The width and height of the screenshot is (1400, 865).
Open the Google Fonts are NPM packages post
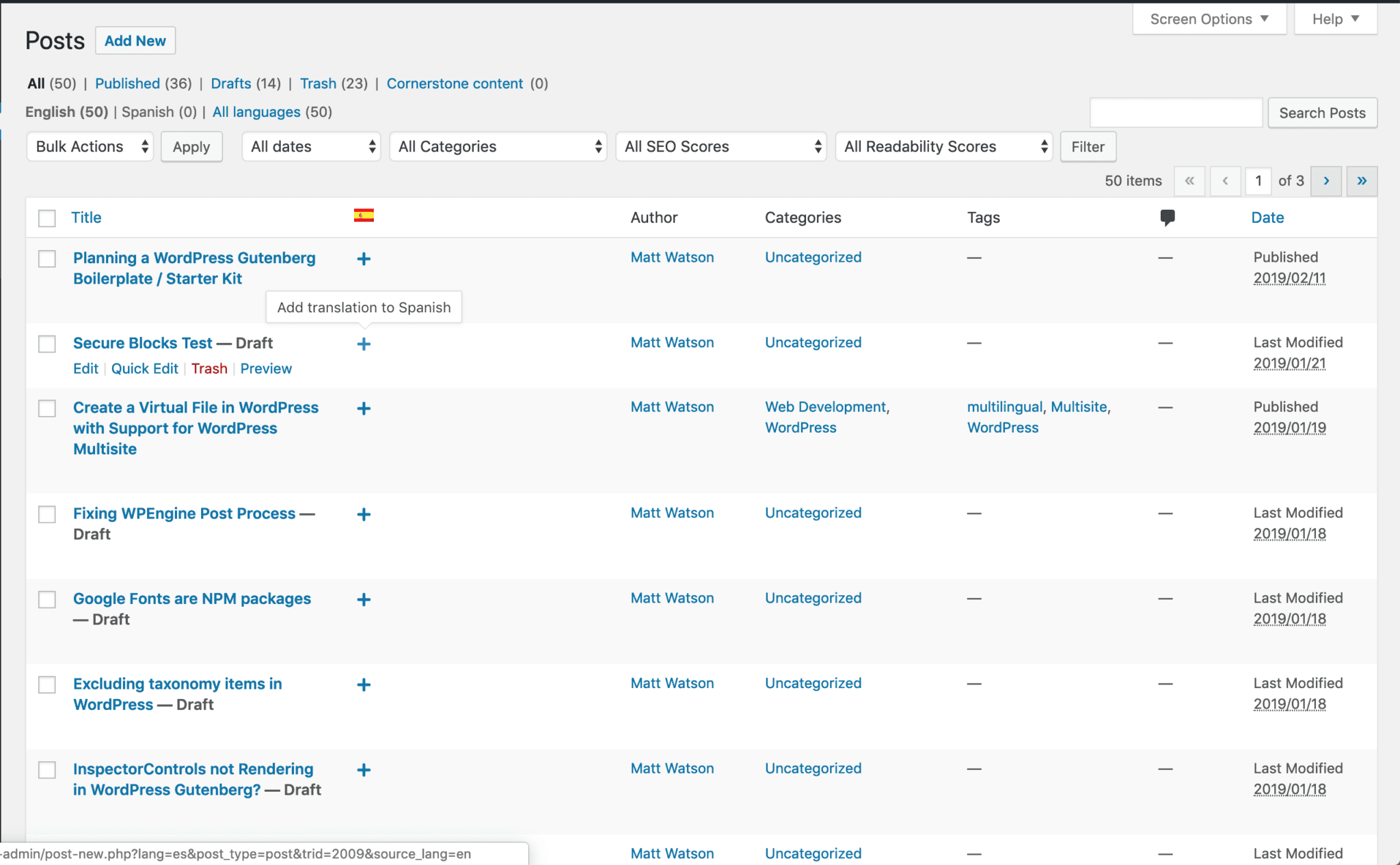click(x=192, y=599)
